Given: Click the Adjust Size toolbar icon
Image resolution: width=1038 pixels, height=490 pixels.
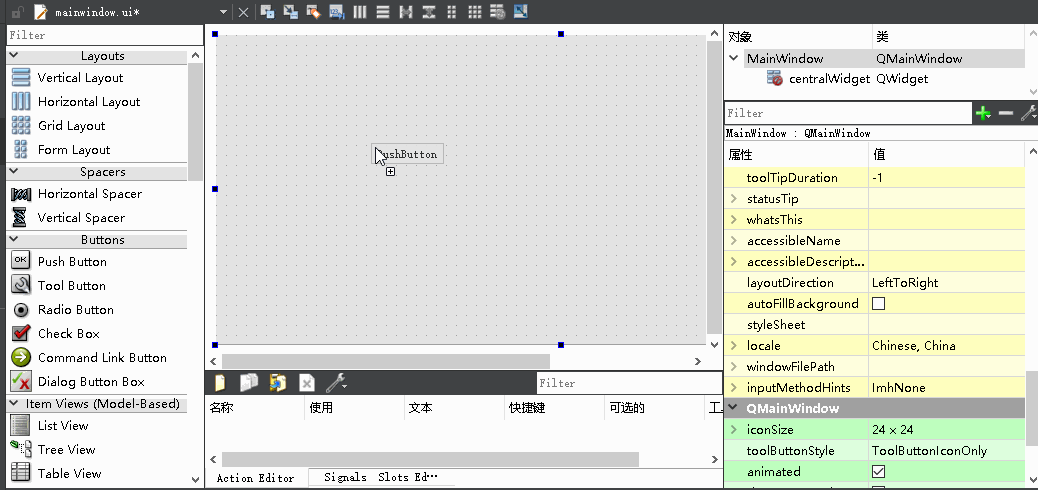Looking at the screenshot, I should pos(521,11).
